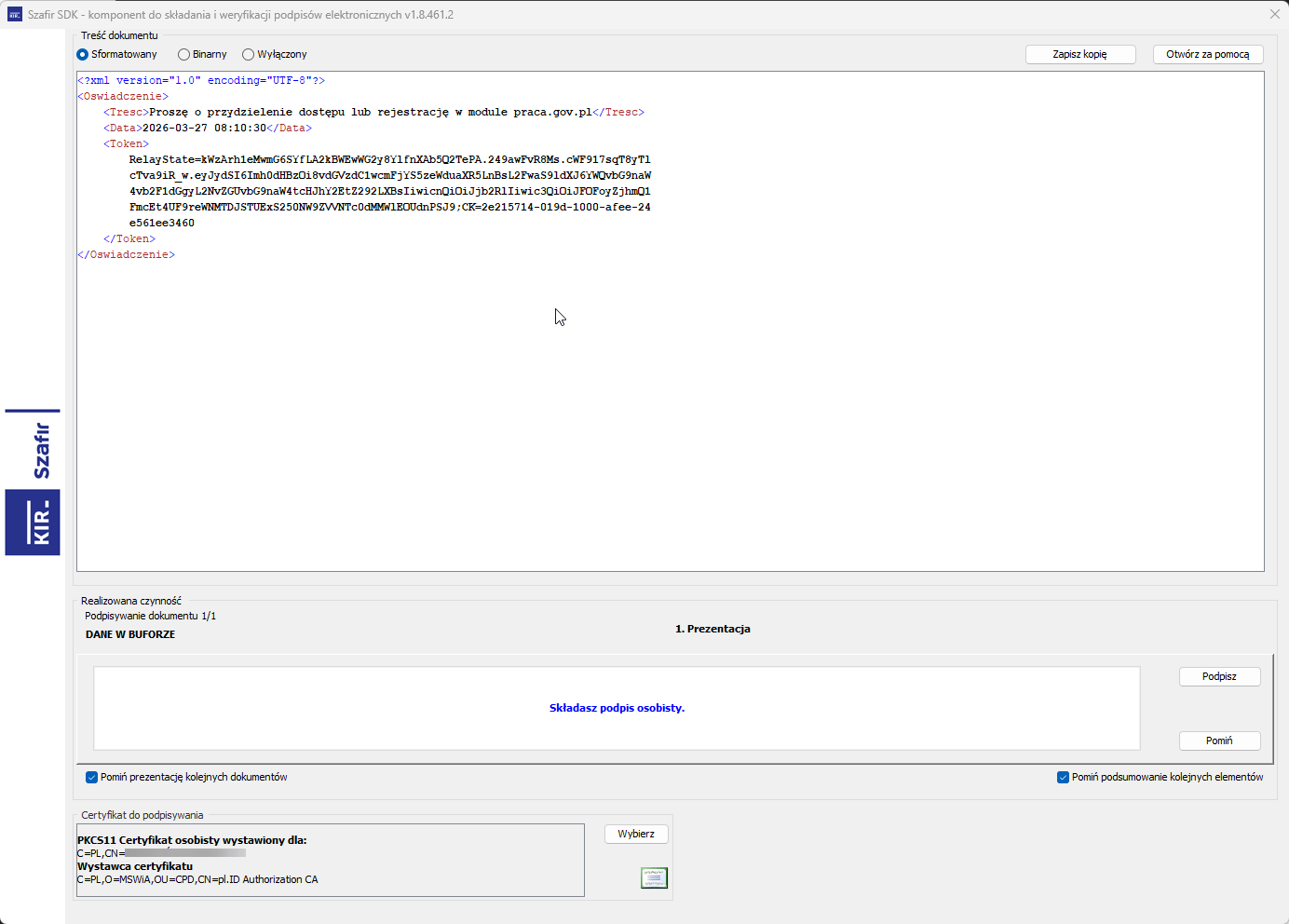The image size is (1289, 924).
Task: Click the Tresc line in XML content
Action: coord(373,112)
